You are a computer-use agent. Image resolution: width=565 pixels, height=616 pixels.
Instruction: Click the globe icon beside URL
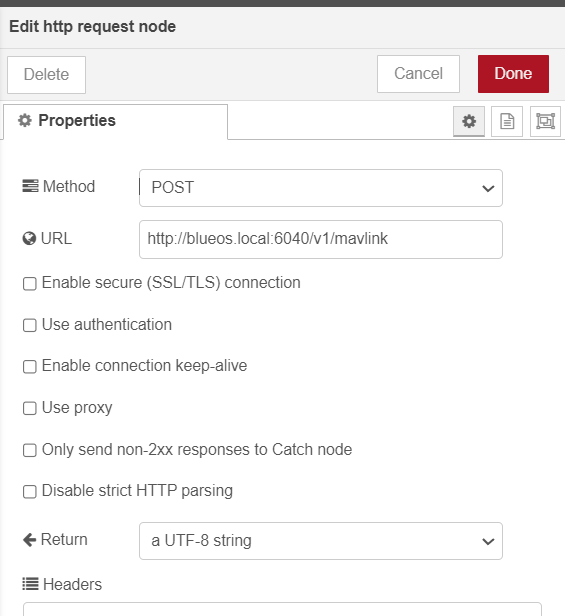[29, 238]
